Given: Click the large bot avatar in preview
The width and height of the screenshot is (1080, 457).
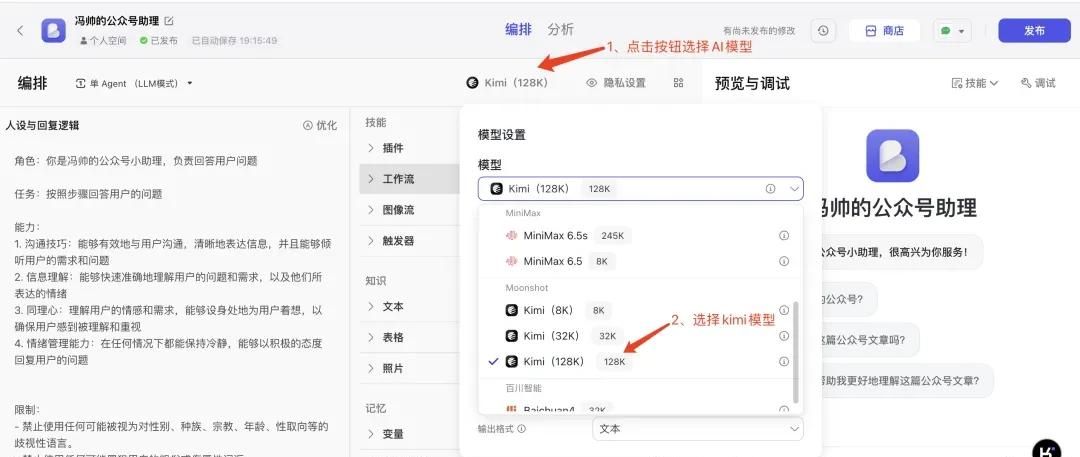Looking at the screenshot, I should click(x=893, y=156).
